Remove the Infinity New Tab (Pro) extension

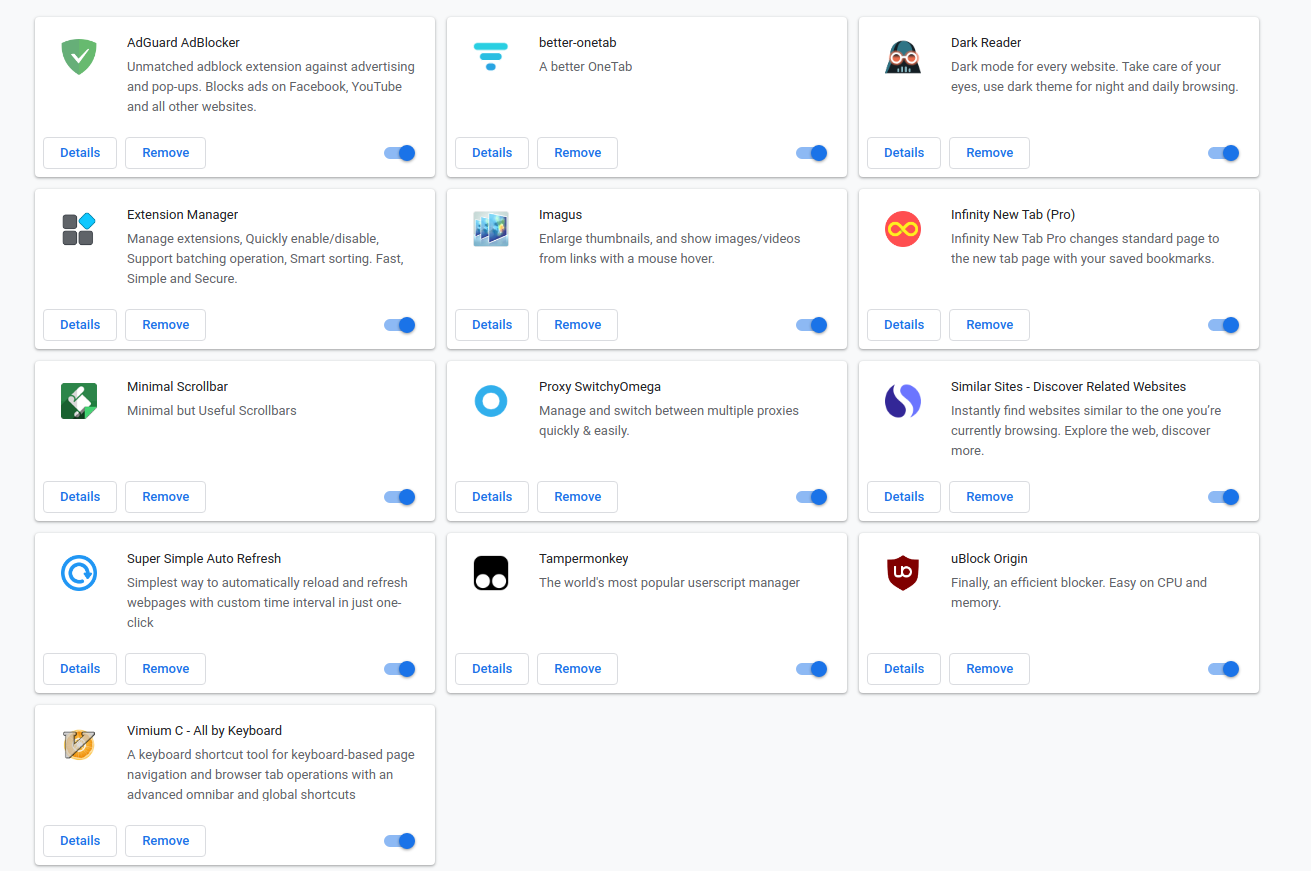click(x=990, y=325)
